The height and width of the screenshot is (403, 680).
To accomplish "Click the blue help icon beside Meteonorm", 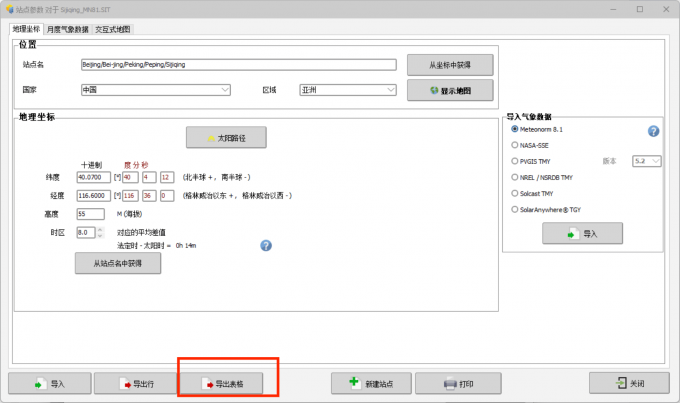I will [653, 131].
